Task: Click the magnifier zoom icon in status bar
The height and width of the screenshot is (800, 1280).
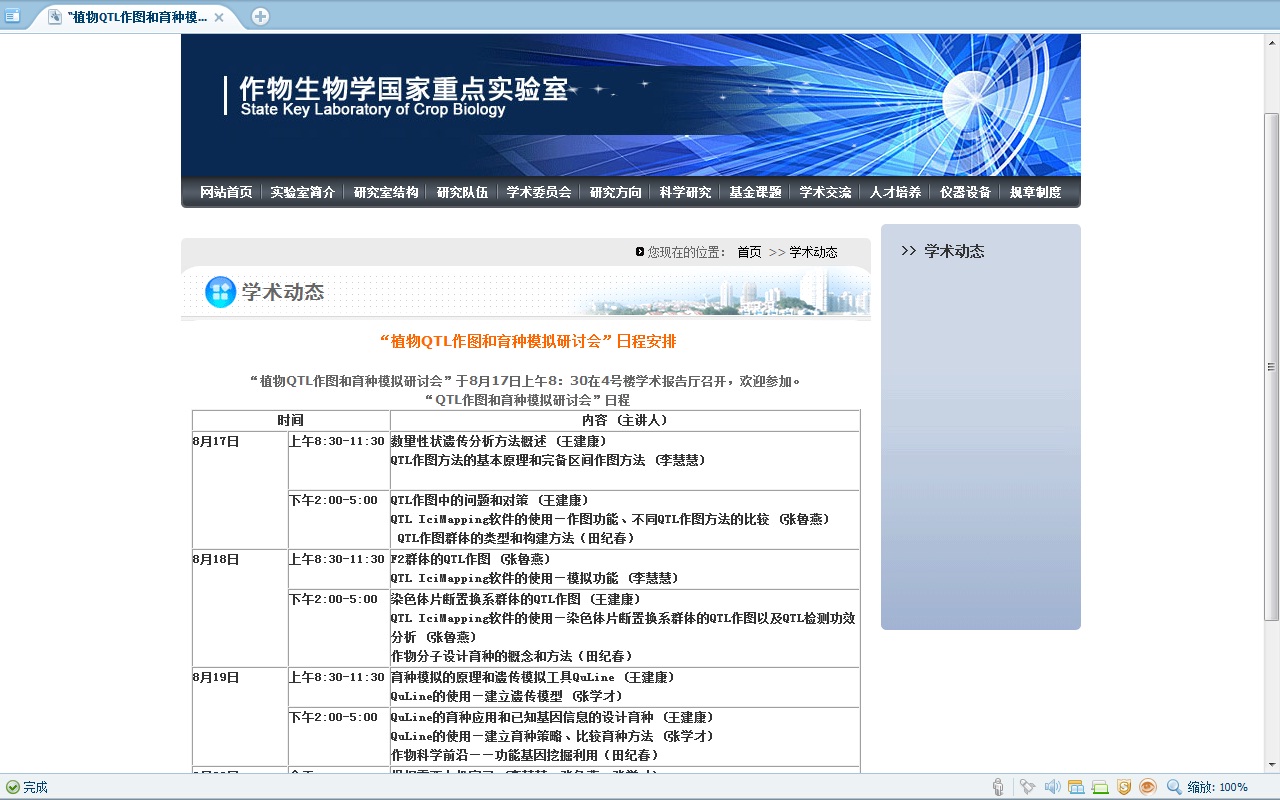Action: click(x=1174, y=787)
